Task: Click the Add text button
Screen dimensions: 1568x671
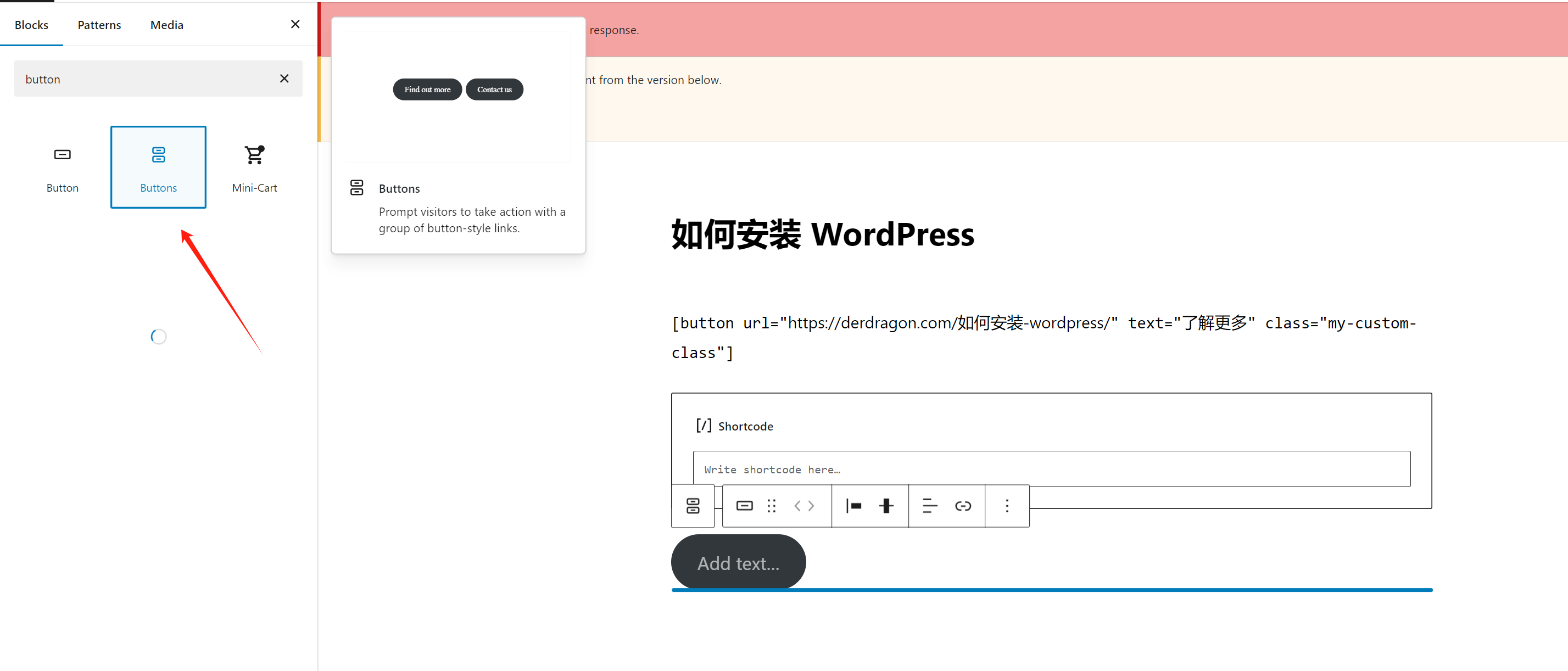Action: 738,562
